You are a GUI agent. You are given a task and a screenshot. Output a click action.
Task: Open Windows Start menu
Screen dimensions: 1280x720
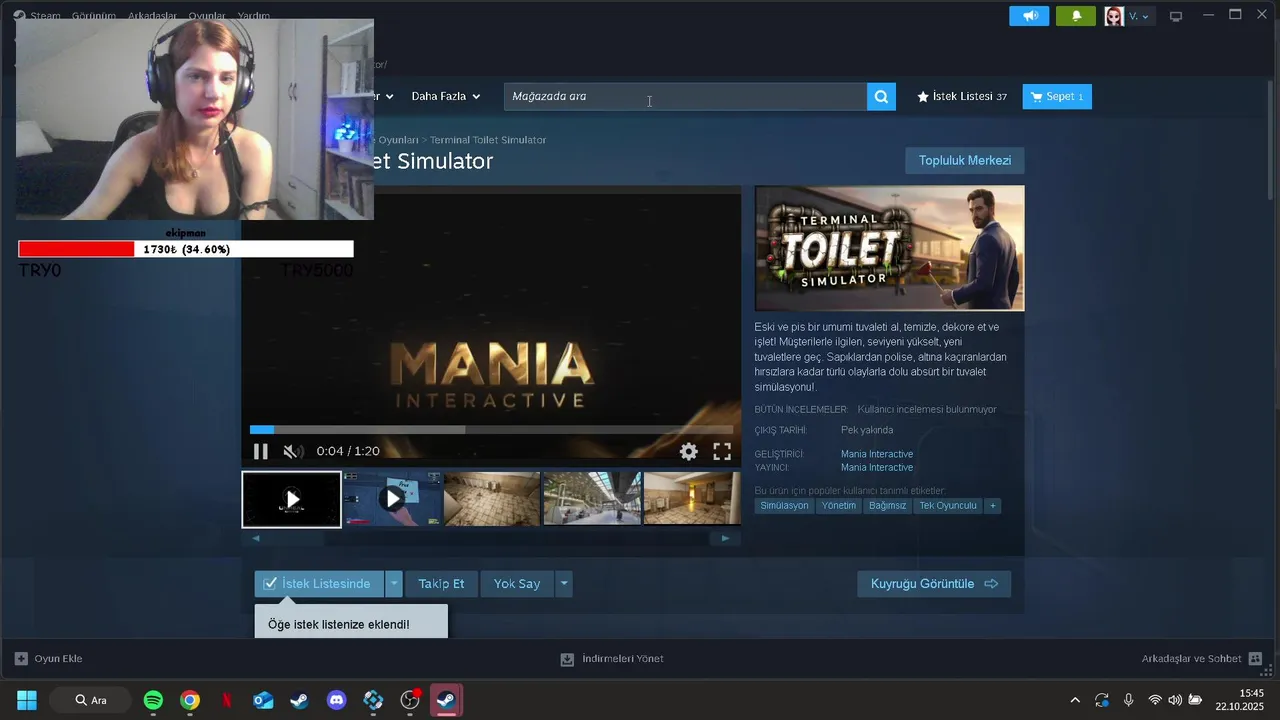pyautogui.click(x=27, y=700)
